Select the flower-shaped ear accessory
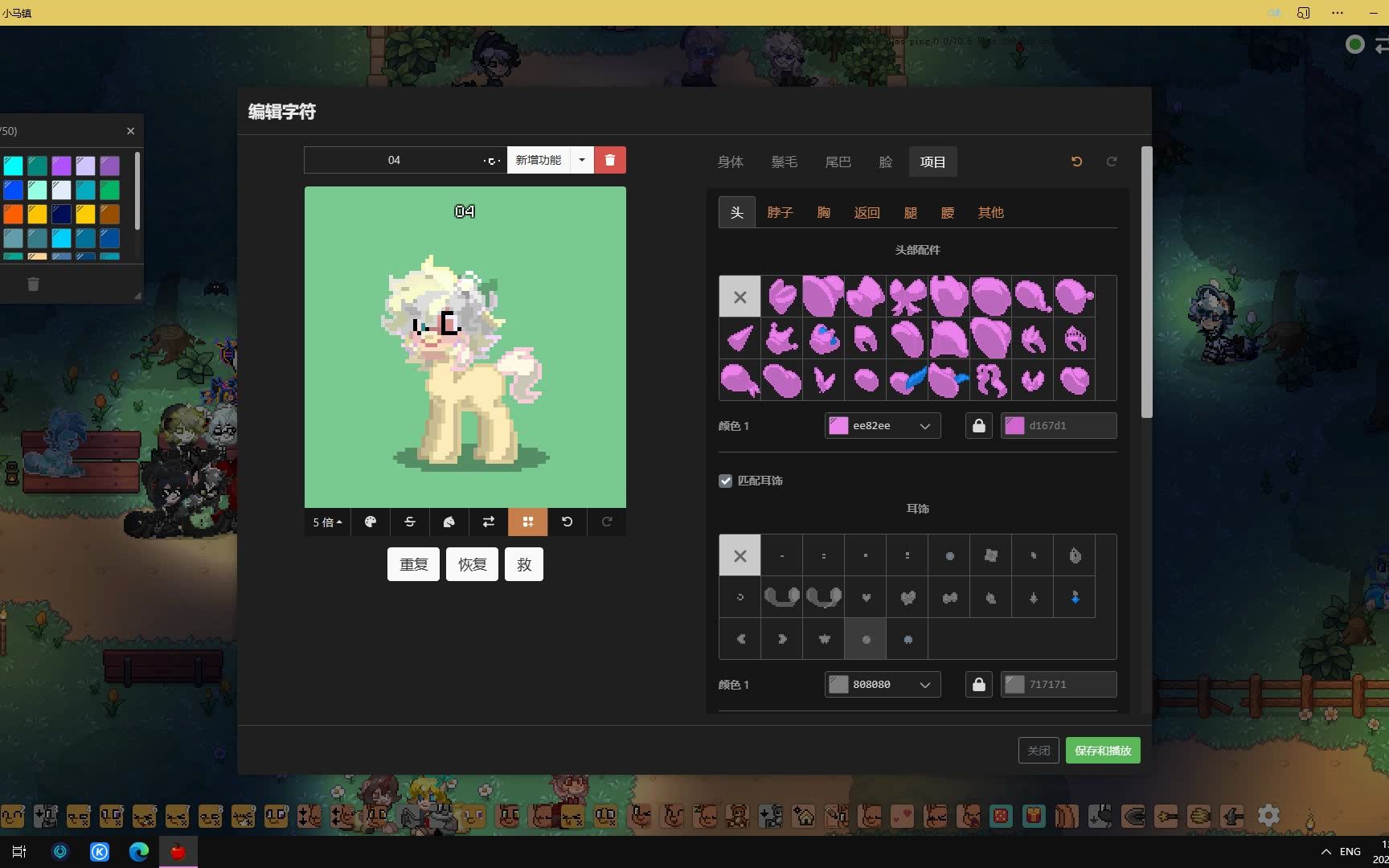The image size is (1389, 868). 991,555
